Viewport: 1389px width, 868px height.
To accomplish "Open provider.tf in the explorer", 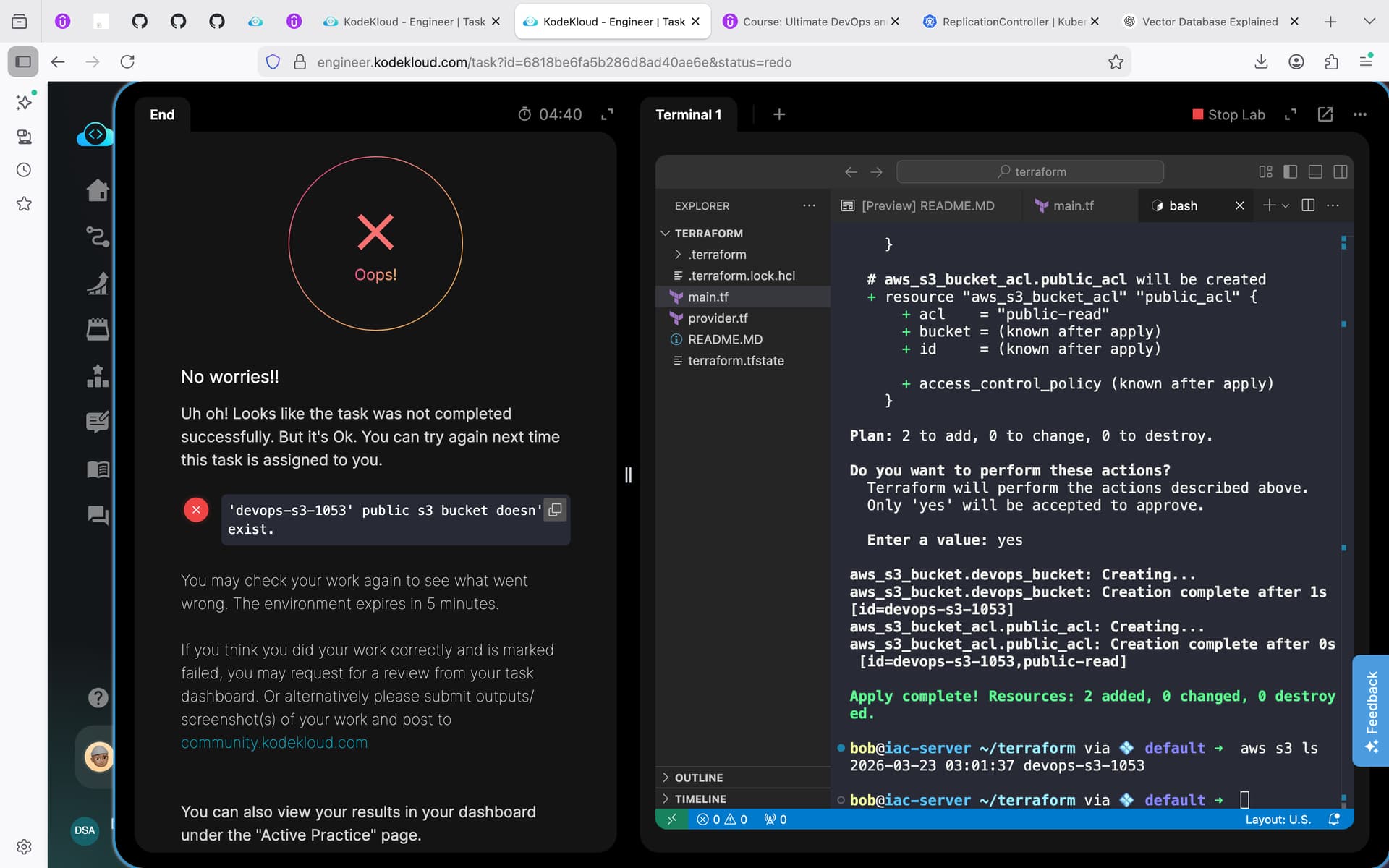I will pos(717,318).
